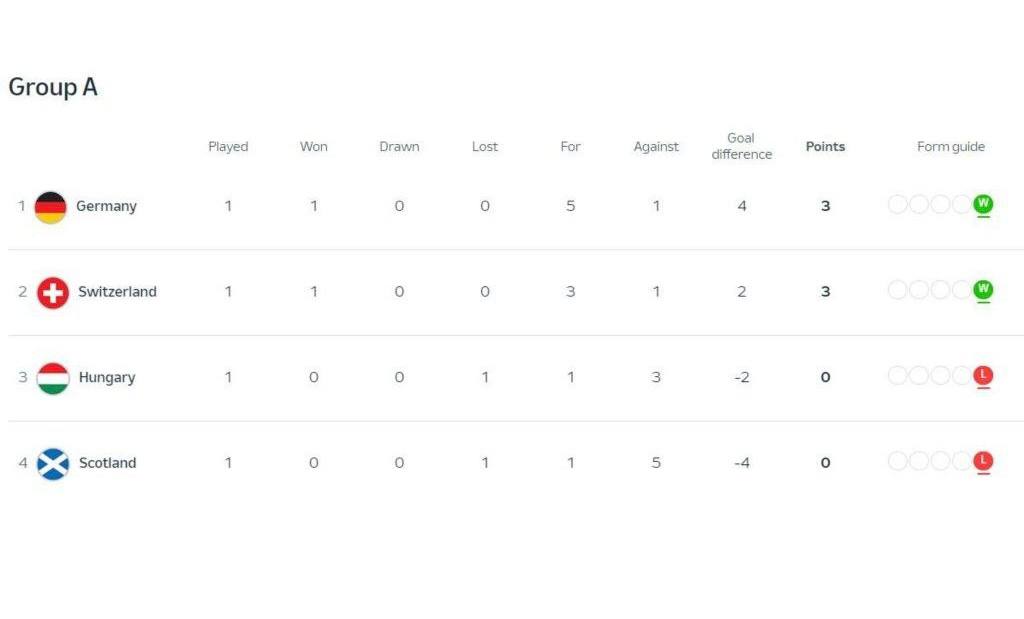This screenshot has width=1024, height=619.
Task: Open the Hungary team link
Action: click(x=107, y=377)
